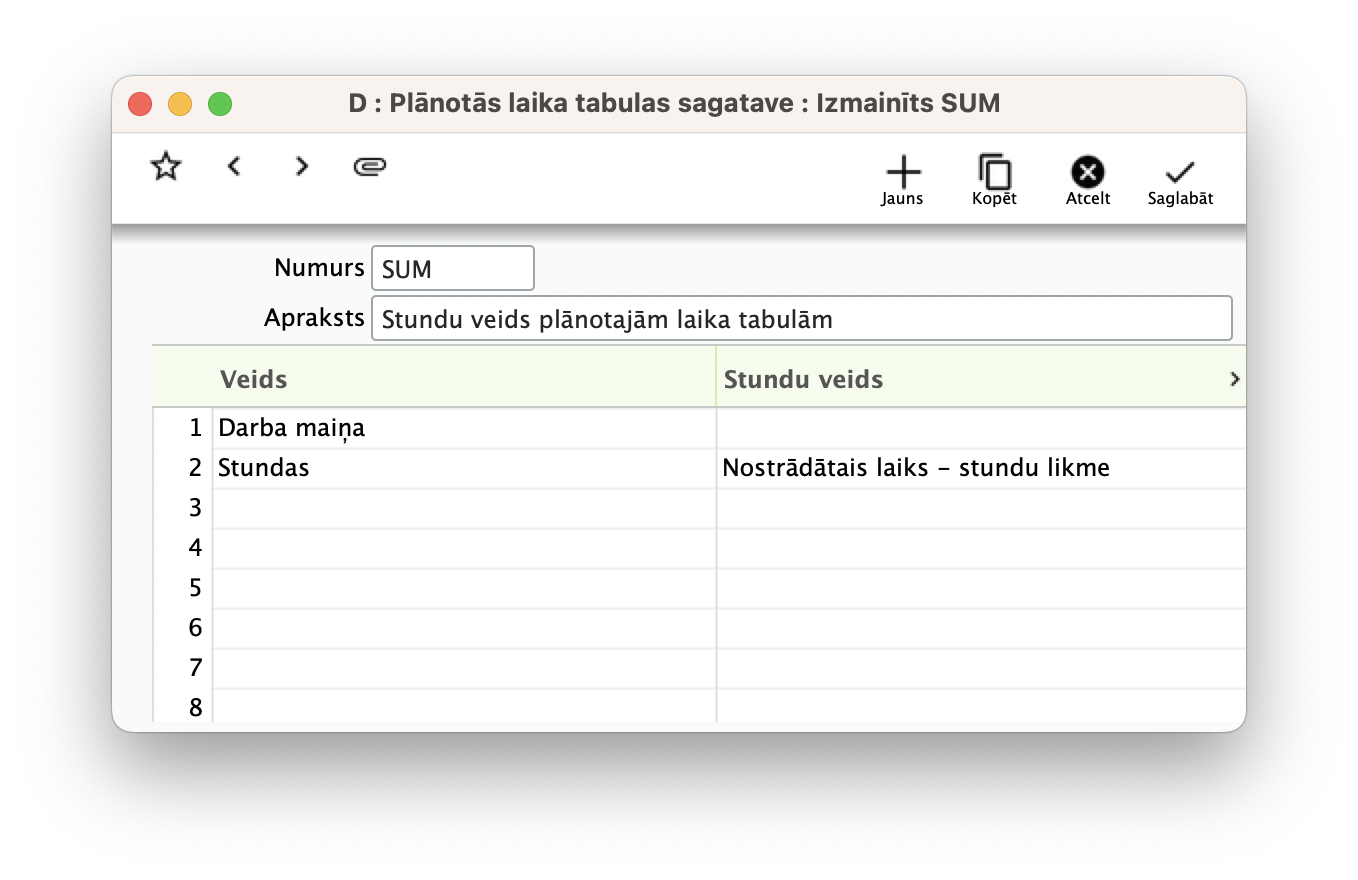1358x880 pixels.
Task: Edit the Numurs field containing SUM
Action: [453, 268]
